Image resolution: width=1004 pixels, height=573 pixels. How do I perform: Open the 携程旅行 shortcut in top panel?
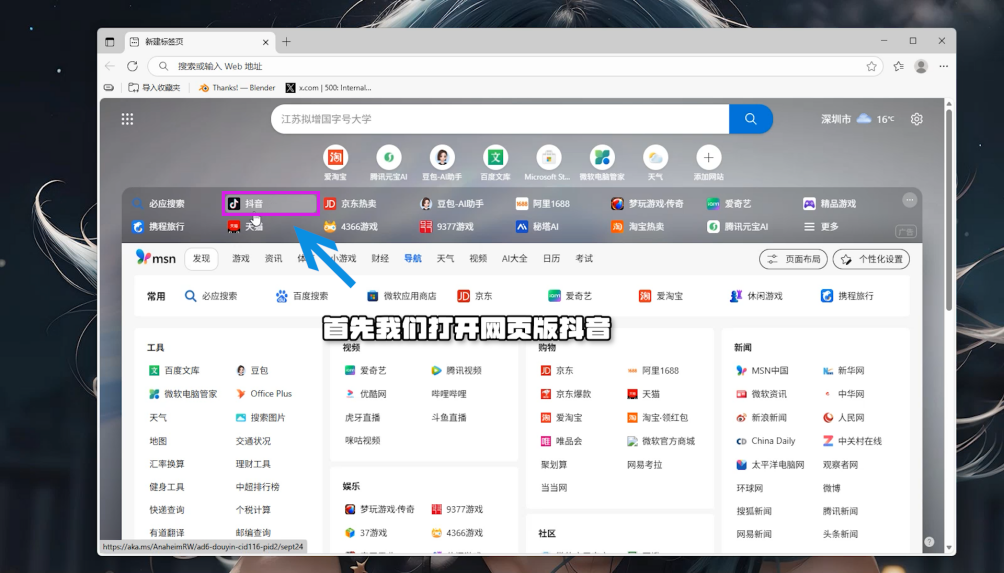[158, 227]
